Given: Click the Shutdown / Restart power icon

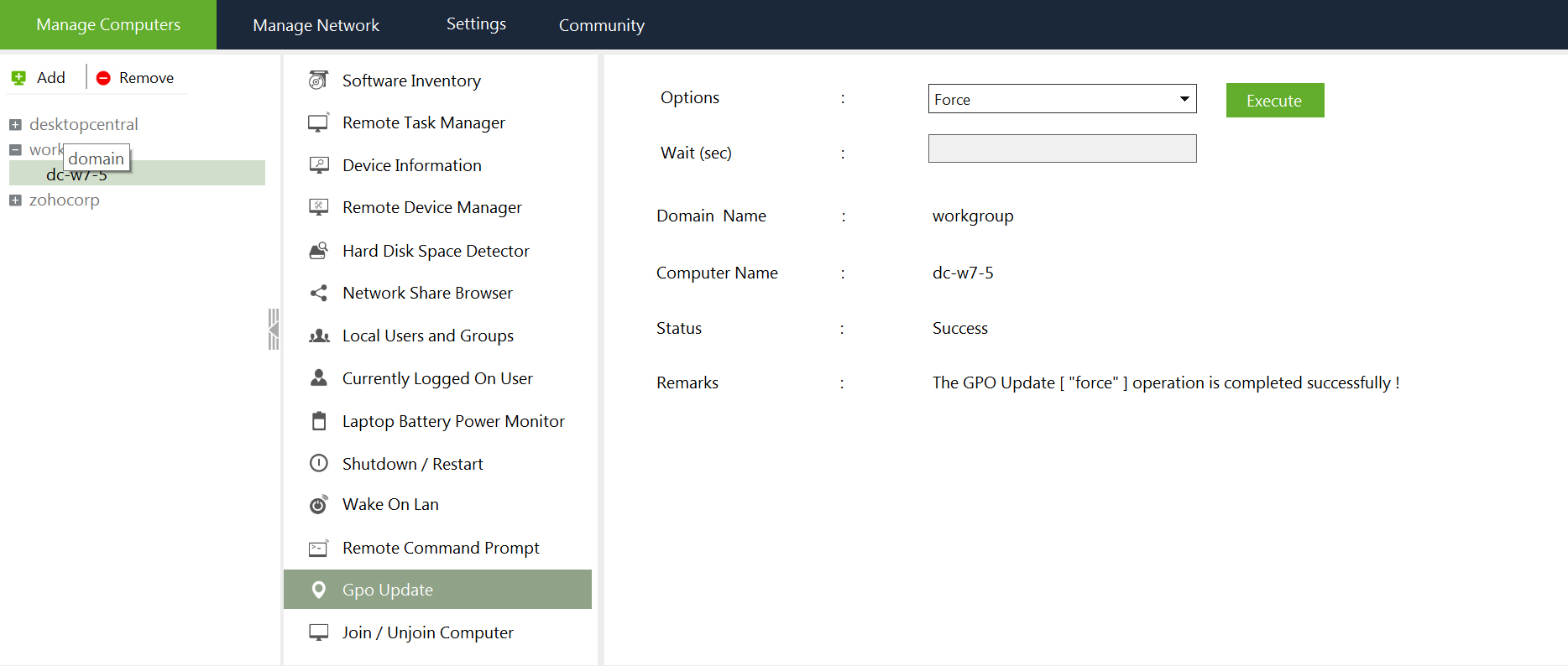Looking at the screenshot, I should (x=318, y=463).
